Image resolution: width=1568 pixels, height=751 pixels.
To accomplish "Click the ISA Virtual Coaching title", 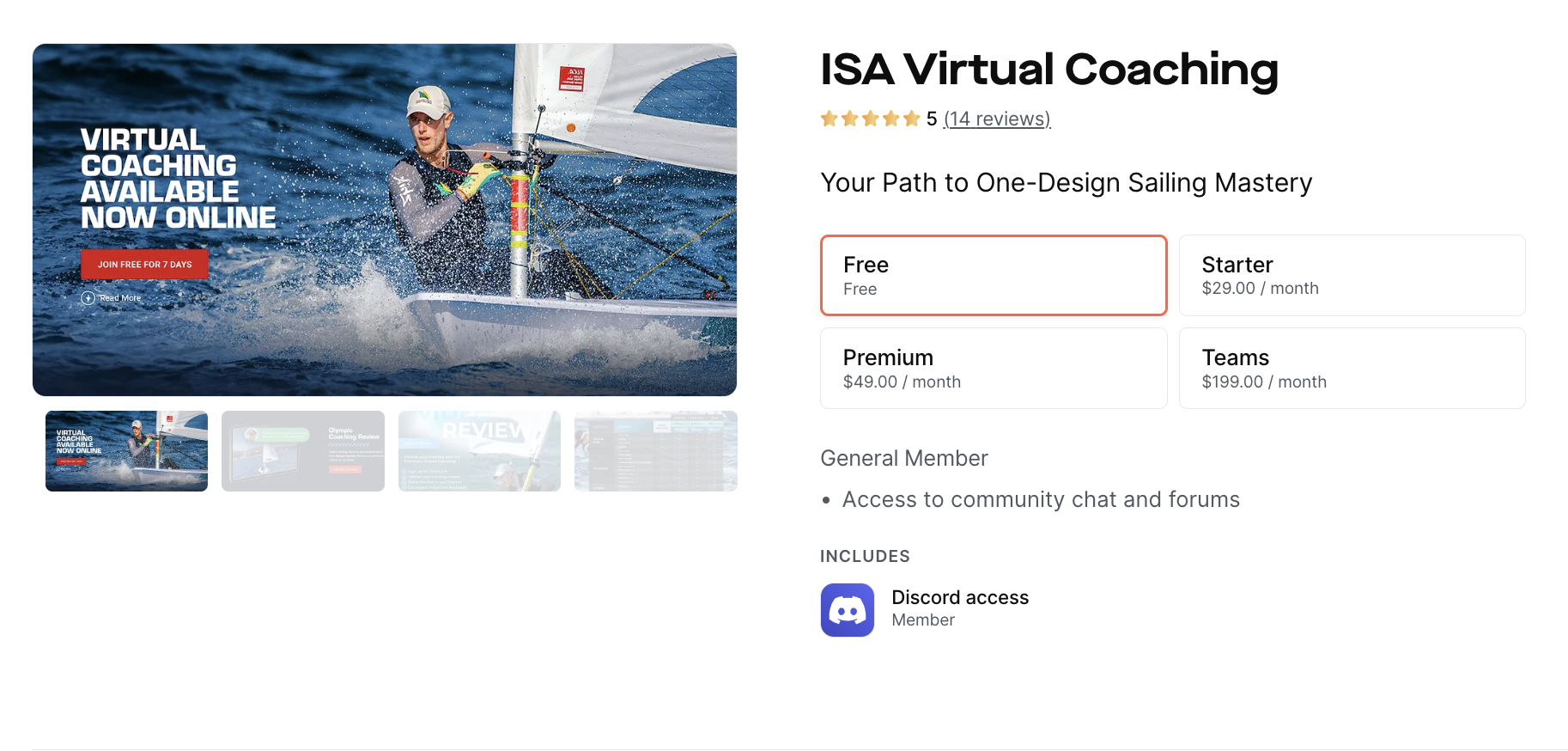I will coord(1048,70).
